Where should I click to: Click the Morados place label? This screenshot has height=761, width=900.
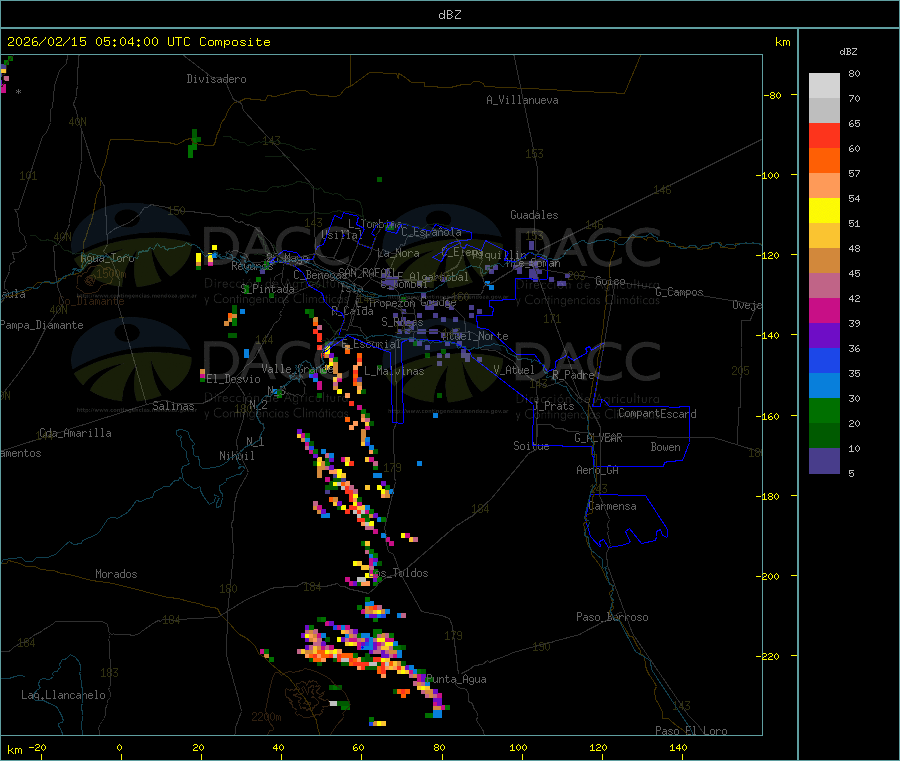coord(116,574)
